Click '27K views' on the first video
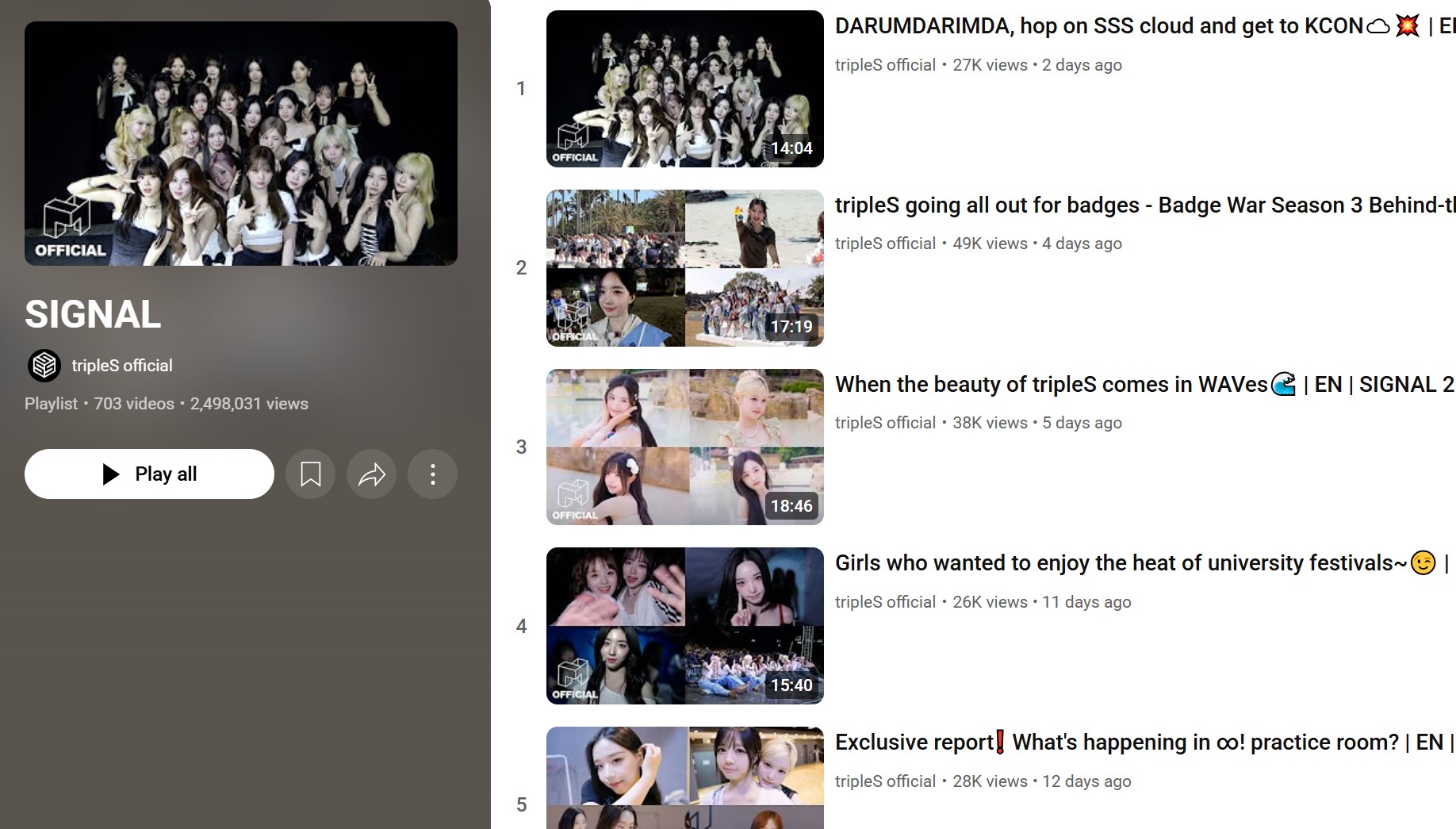Screen dimensions: 1456x829 990,65
